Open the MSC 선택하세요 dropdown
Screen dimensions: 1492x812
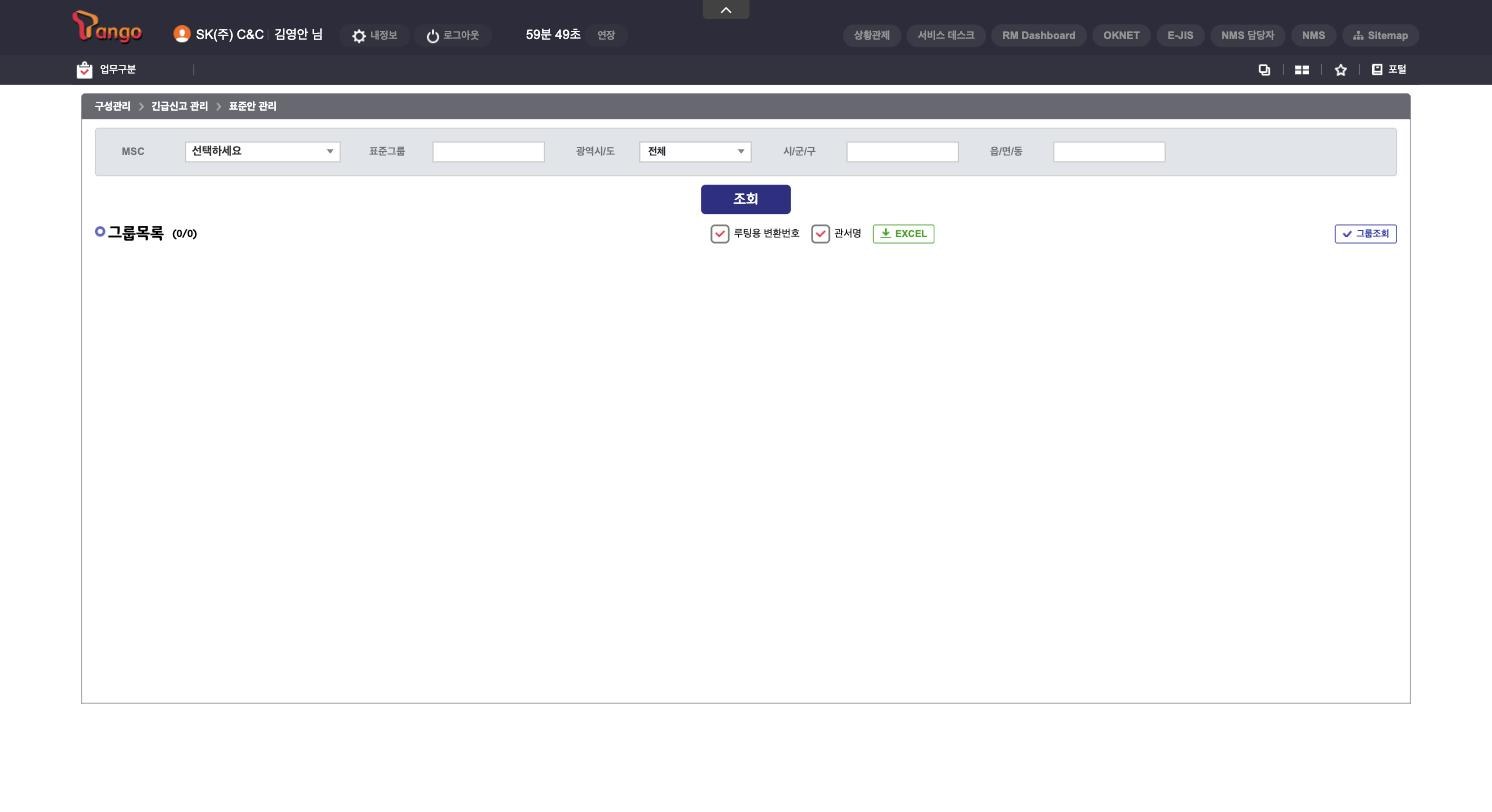click(x=263, y=152)
